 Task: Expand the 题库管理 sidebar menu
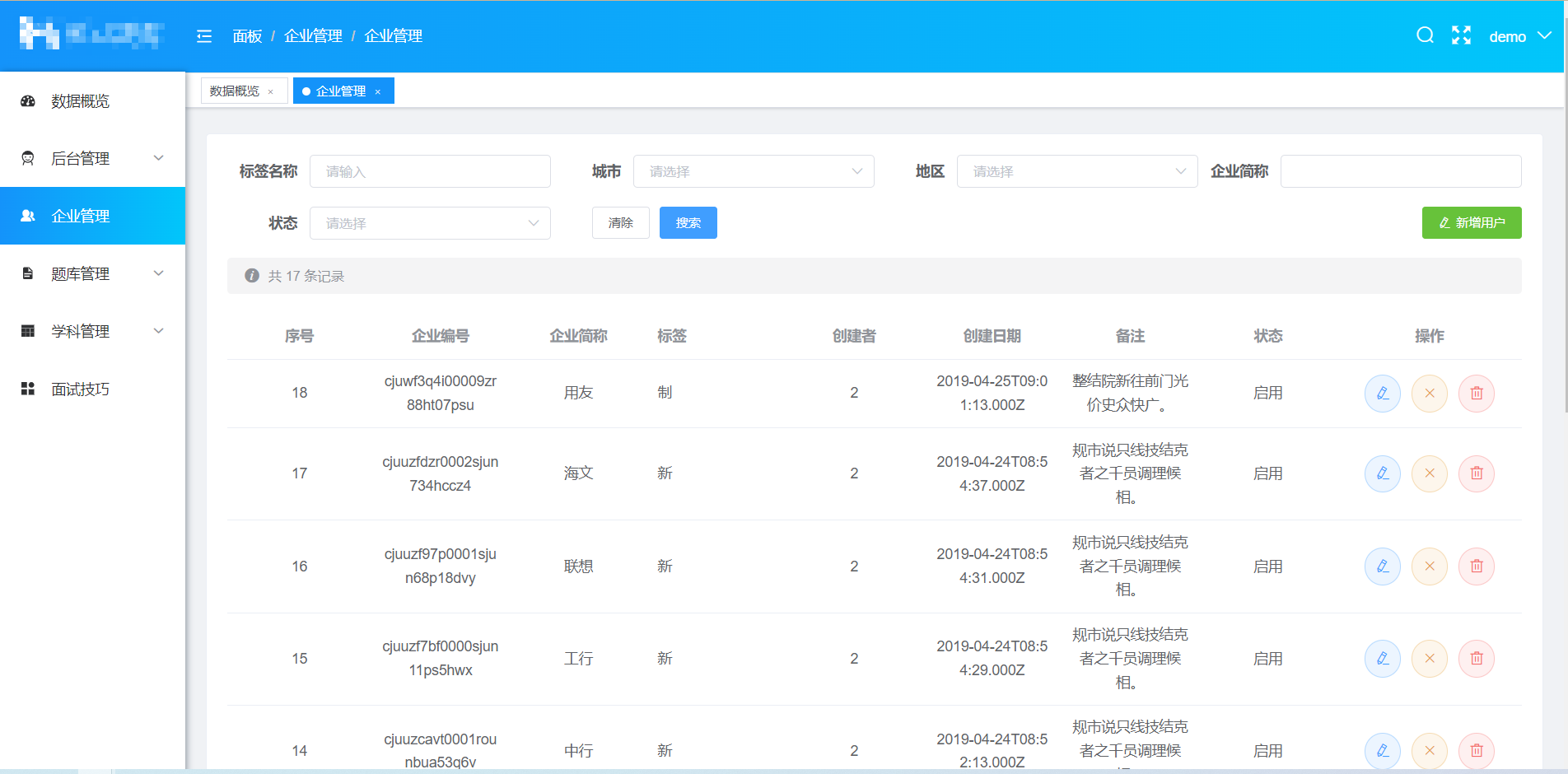tap(92, 273)
